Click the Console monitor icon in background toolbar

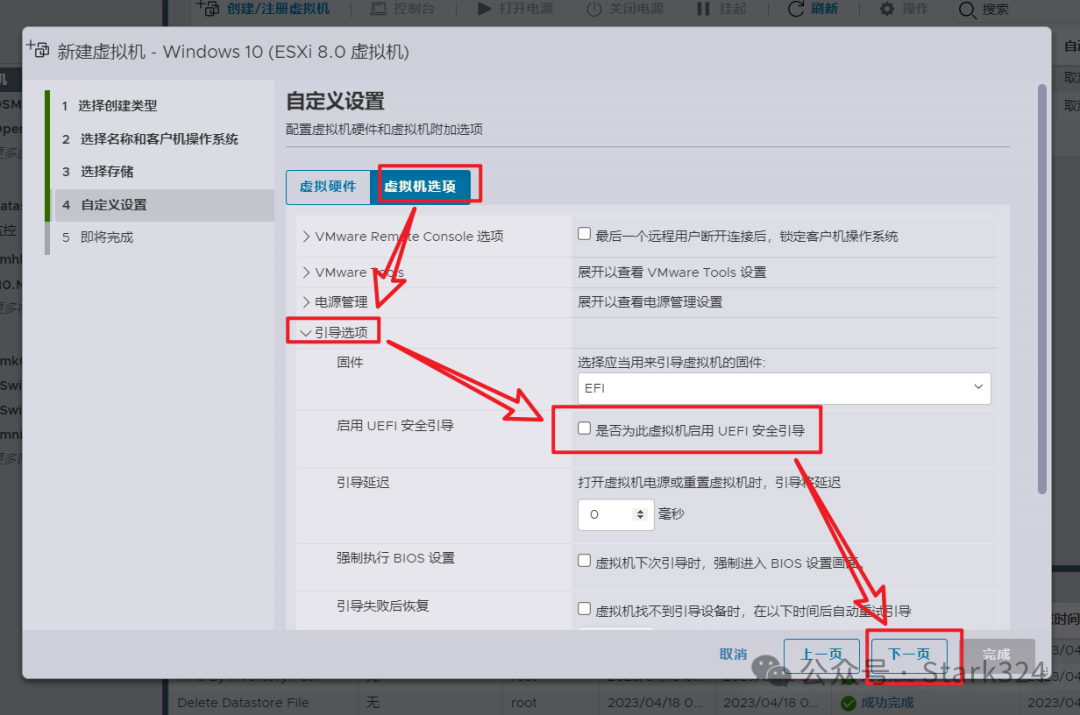pyautogui.click(x=378, y=9)
